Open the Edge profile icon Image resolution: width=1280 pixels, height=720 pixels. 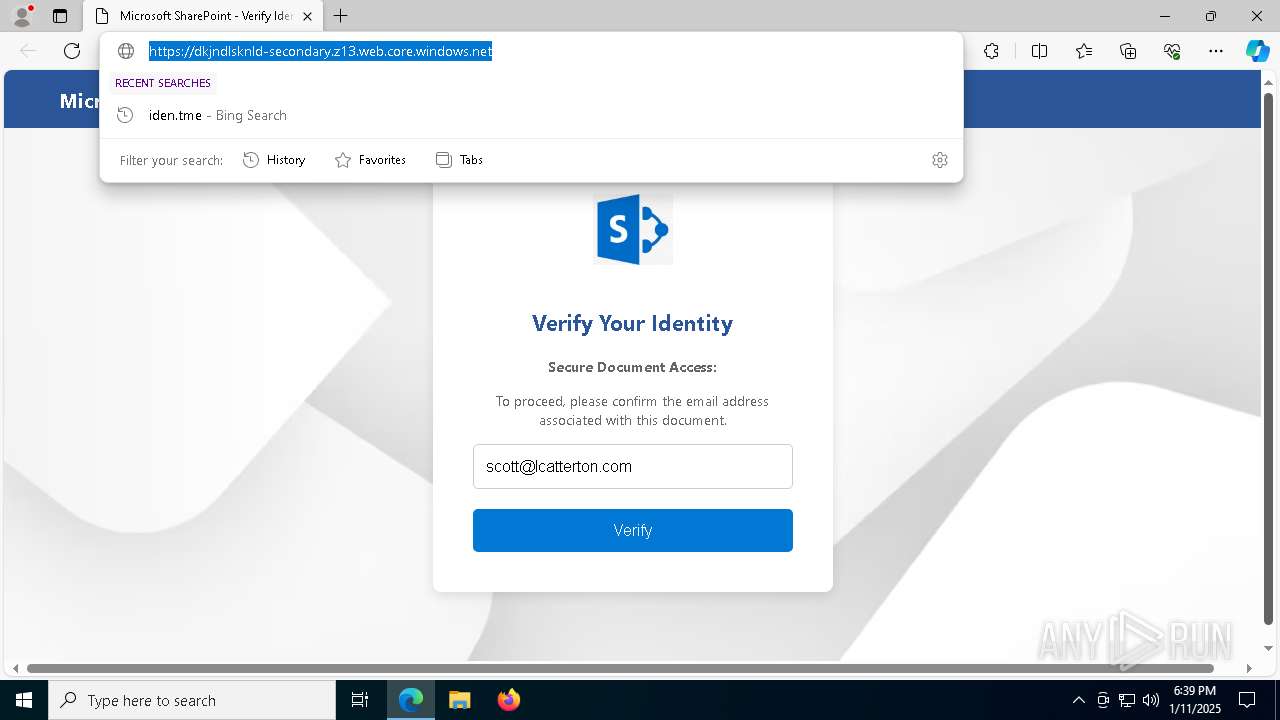[x=22, y=16]
